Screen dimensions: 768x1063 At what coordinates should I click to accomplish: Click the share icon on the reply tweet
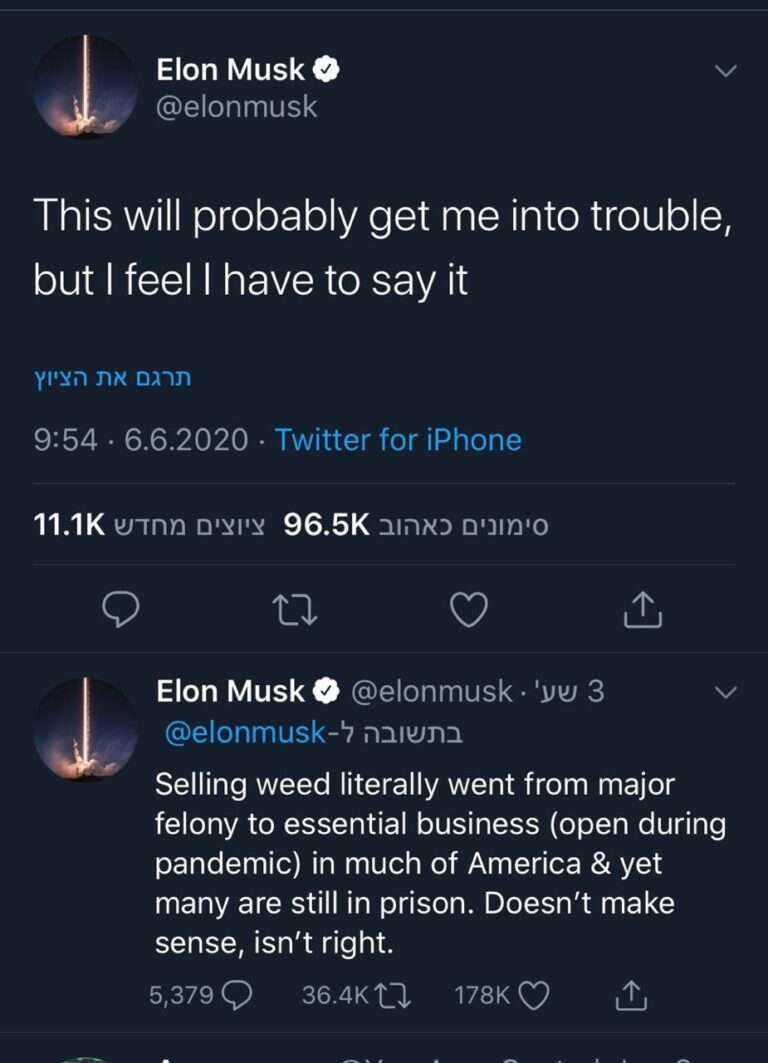pos(632,994)
